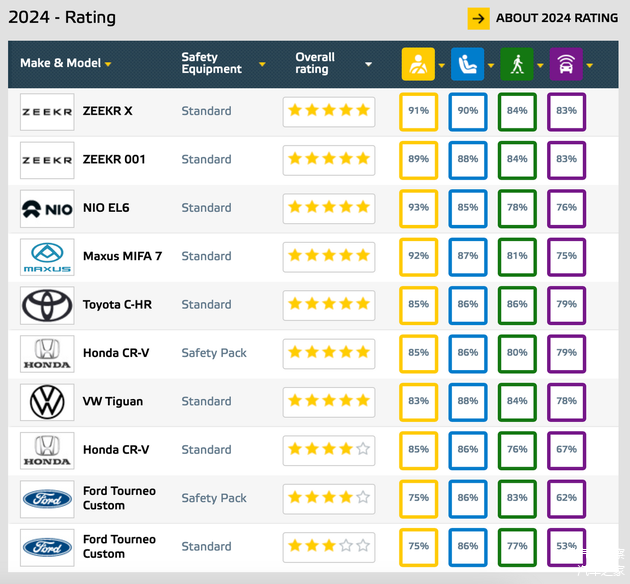This screenshot has height=584, width=630.
Task: Click NIO EL6 93% adult occupant score
Action: pyautogui.click(x=418, y=208)
